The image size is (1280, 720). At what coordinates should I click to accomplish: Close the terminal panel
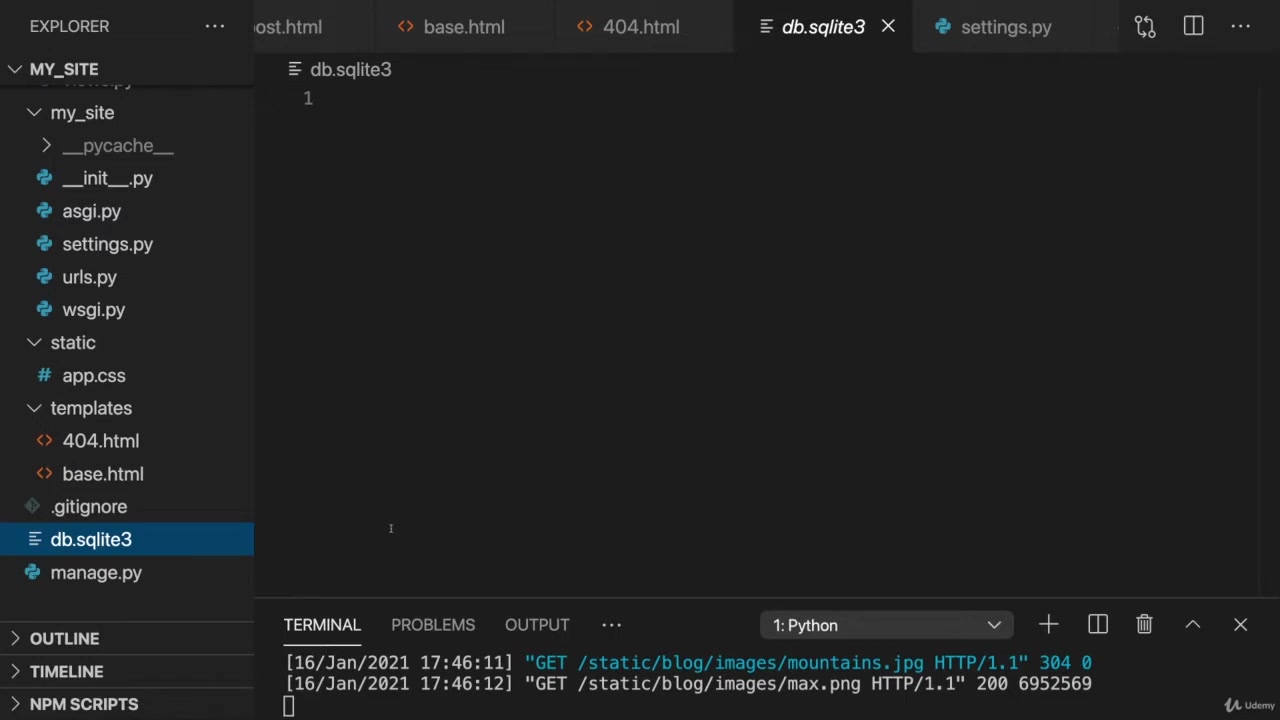[x=1240, y=625]
